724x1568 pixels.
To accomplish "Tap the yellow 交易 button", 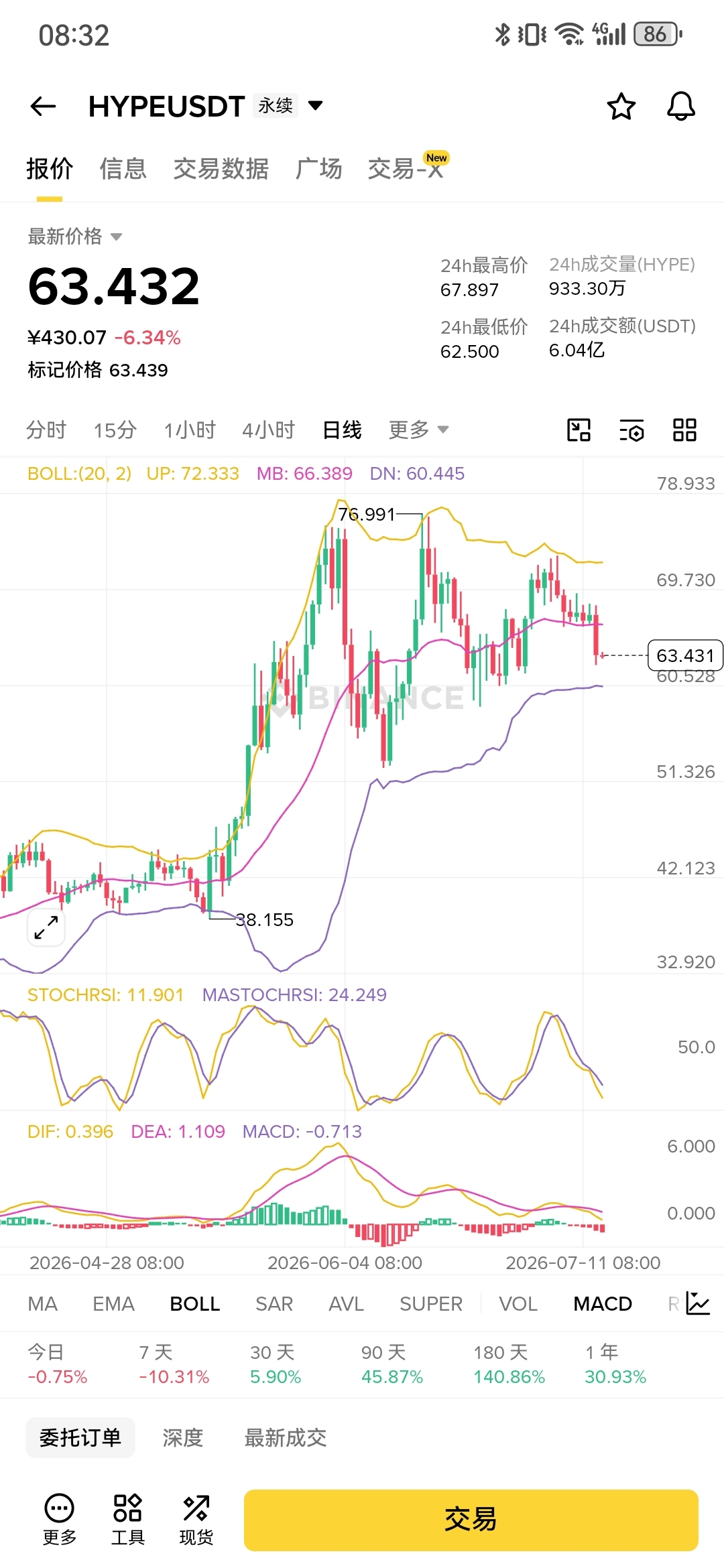I will (471, 1520).
